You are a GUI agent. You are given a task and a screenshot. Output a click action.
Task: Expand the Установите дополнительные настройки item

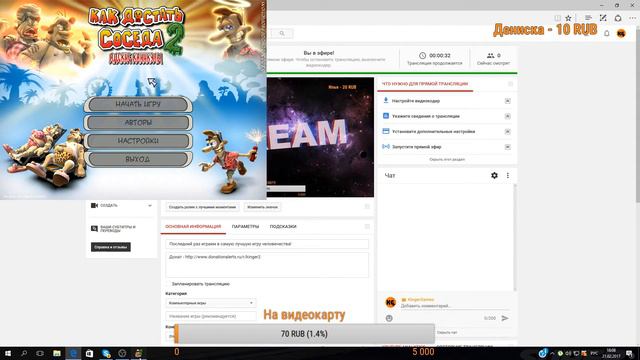coord(507,131)
